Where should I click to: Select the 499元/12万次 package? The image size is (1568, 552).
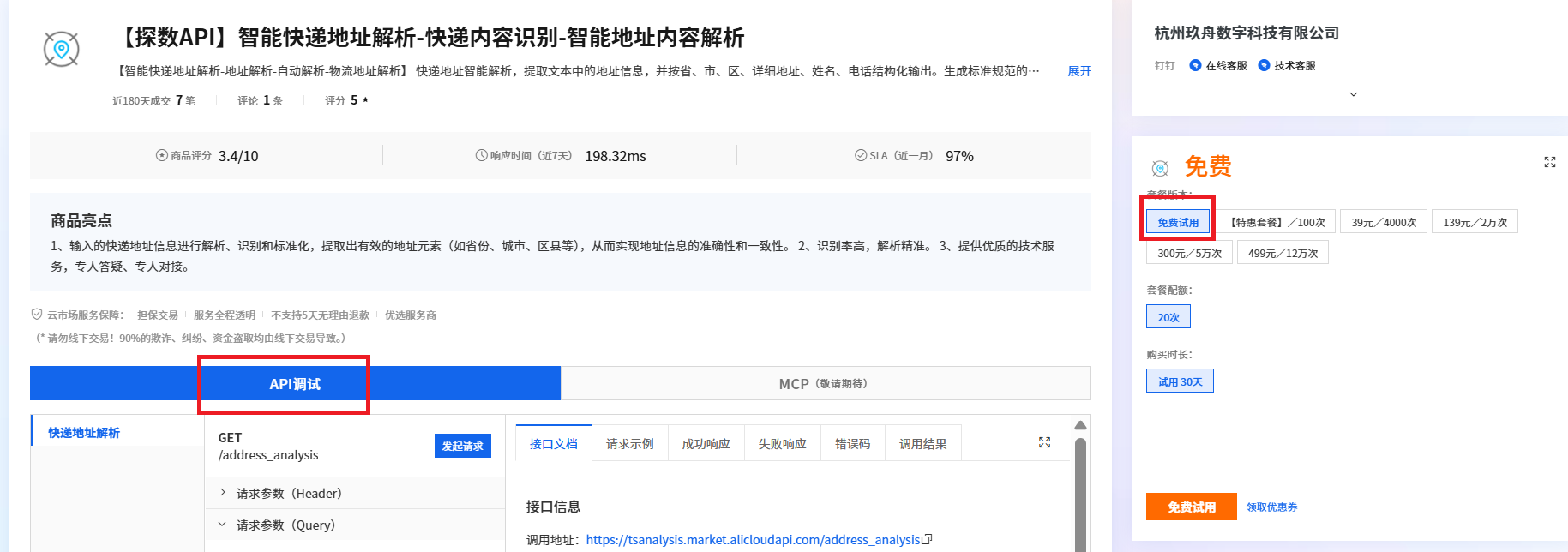coord(1283,253)
